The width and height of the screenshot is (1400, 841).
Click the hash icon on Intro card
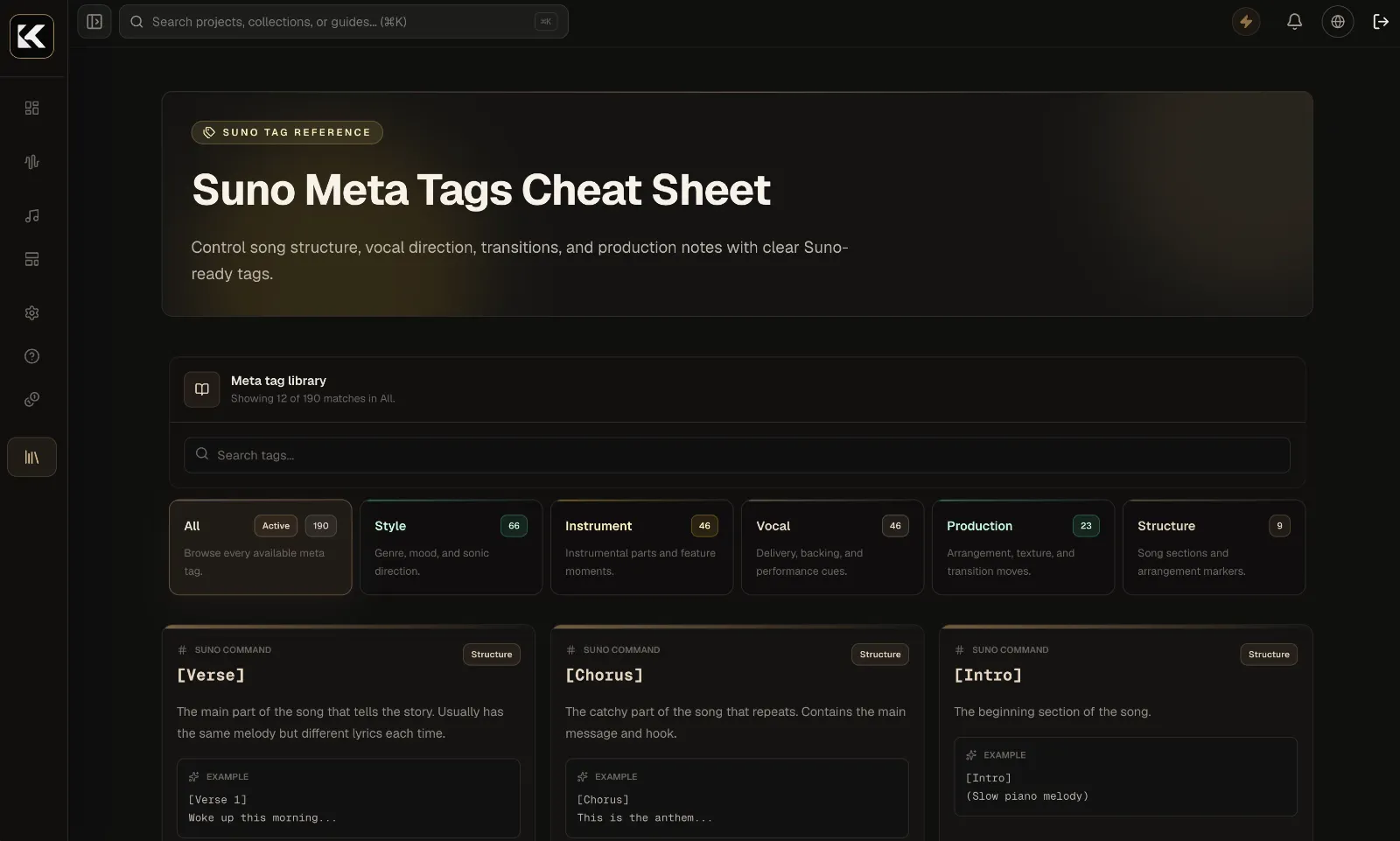(x=959, y=650)
